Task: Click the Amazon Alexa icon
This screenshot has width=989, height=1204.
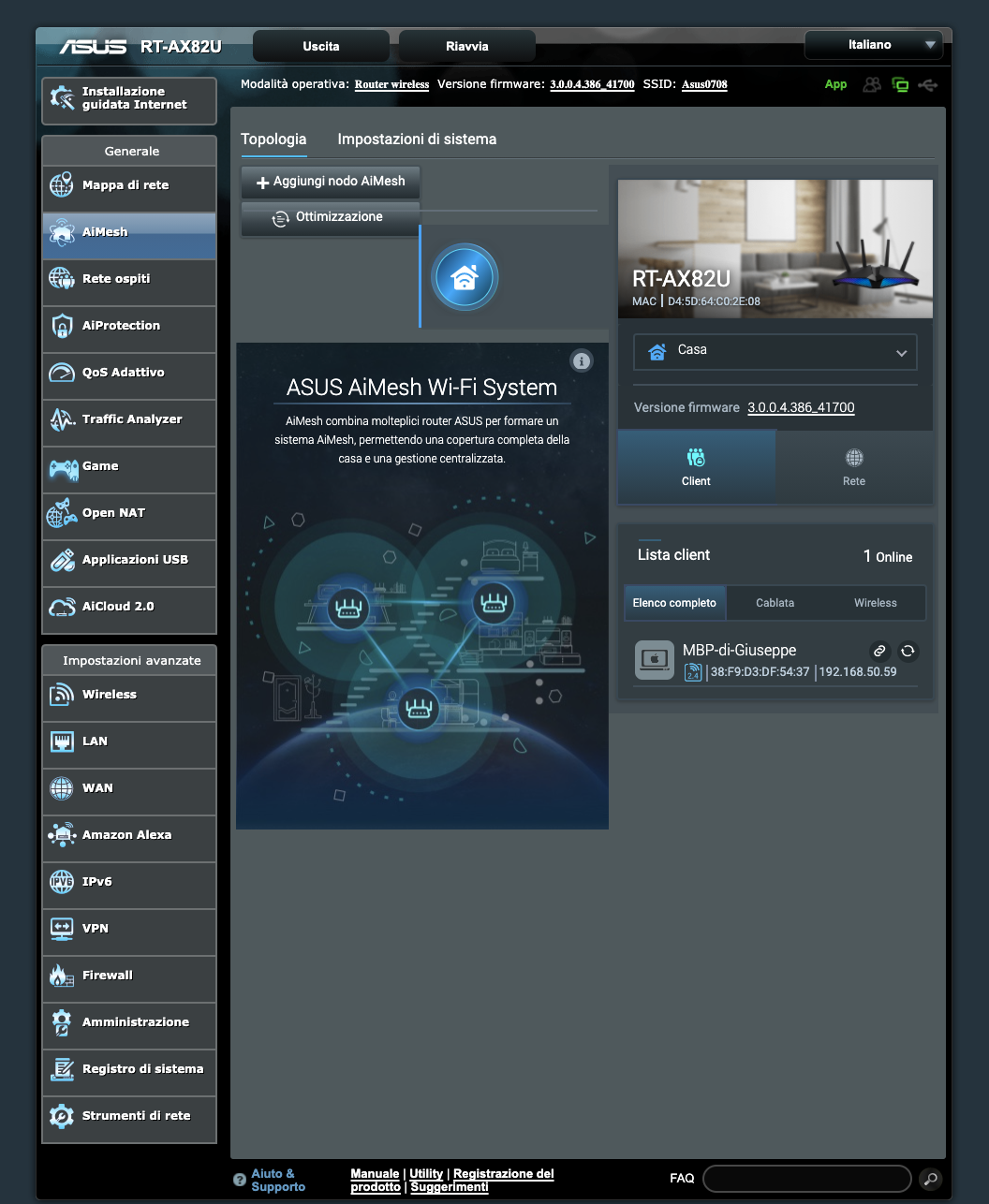Action: click(x=62, y=834)
